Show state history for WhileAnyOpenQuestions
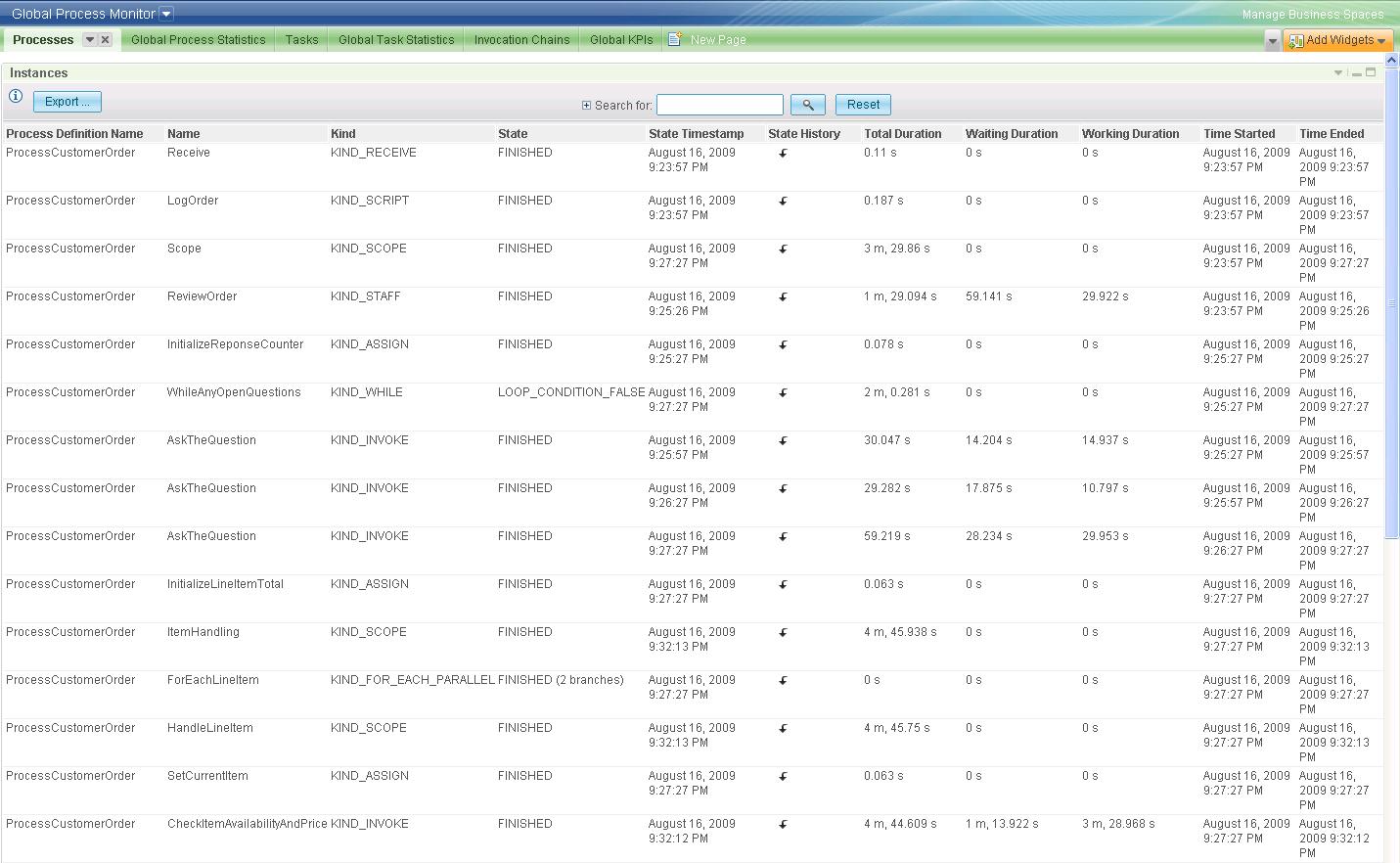Screen dimensions: 1400x863 tap(783, 393)
